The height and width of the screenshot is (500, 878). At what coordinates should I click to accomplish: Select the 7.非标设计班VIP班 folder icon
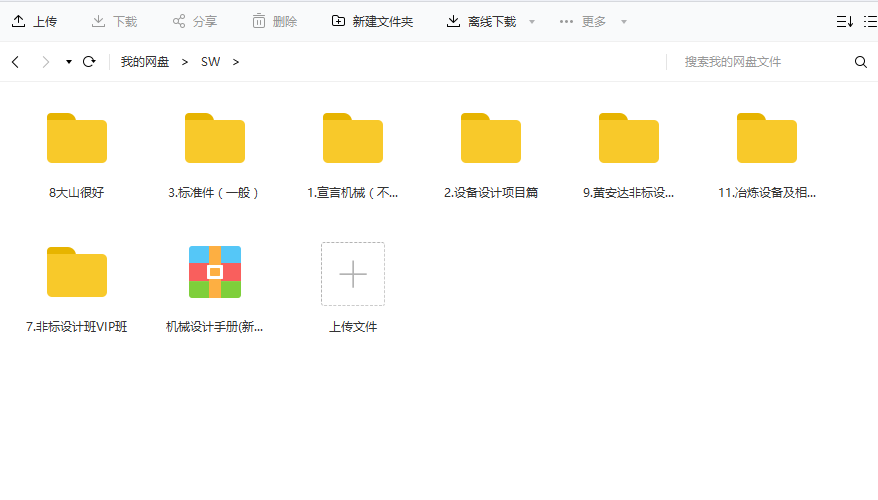[x=77, y=272]
